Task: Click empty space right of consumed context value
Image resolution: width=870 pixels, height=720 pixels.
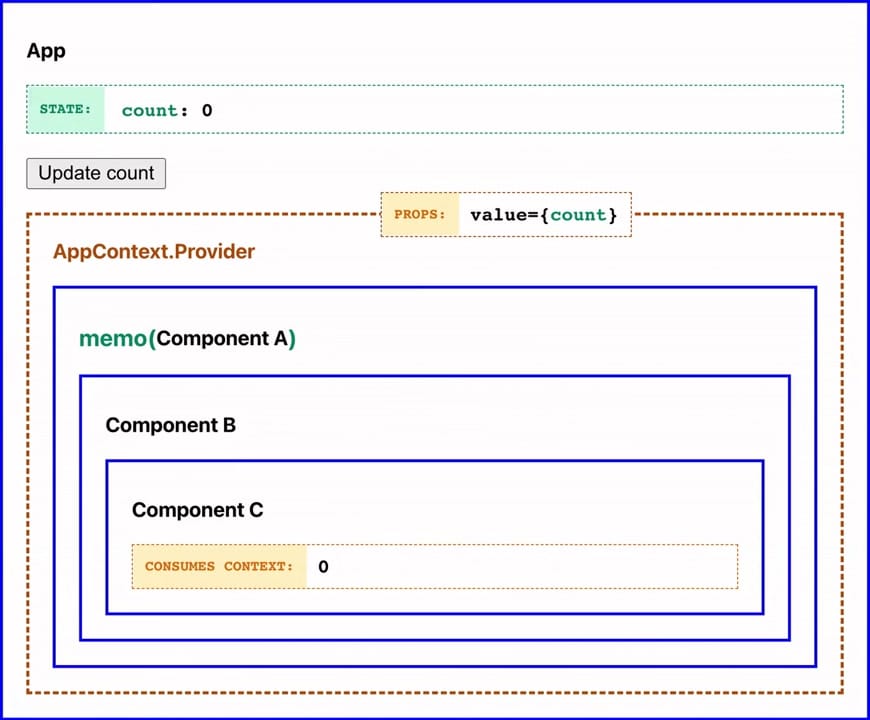Action: click(x=530, y=567)
